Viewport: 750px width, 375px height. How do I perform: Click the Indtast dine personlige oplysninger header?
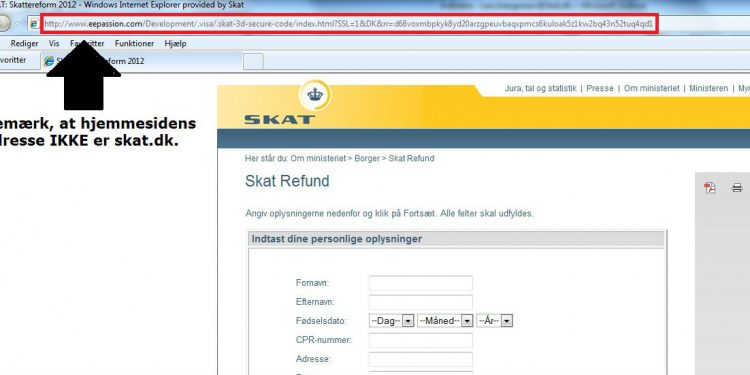pos(456,239)
